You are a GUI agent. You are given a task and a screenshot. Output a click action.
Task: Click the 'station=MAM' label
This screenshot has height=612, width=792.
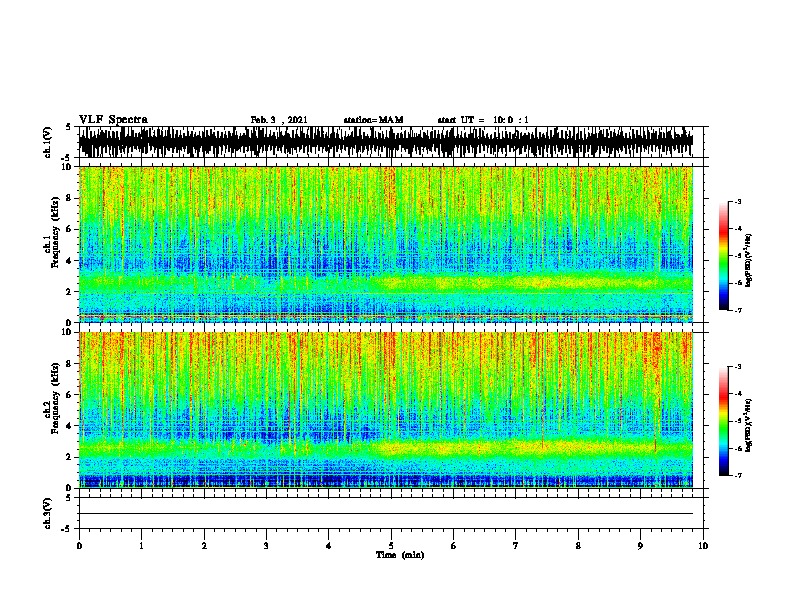tap(373, 120)
